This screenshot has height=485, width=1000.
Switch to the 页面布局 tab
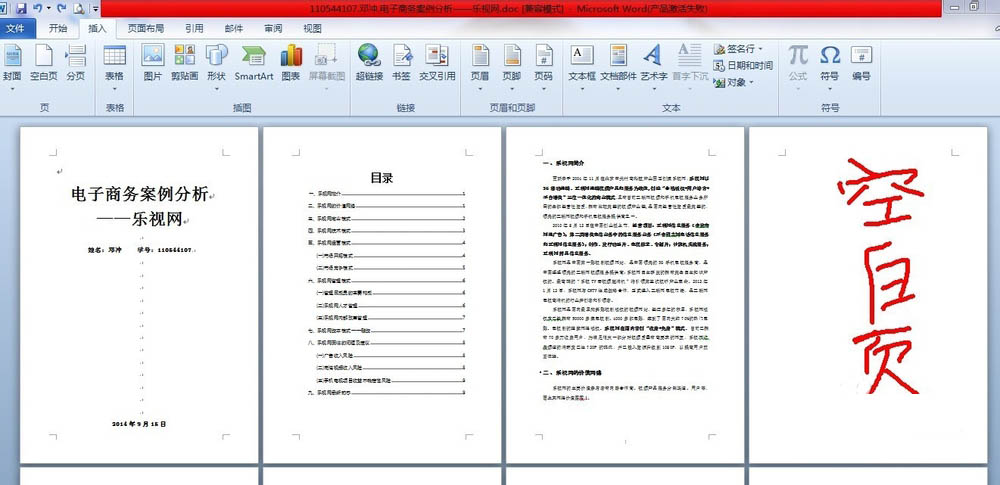click(145, 29)
